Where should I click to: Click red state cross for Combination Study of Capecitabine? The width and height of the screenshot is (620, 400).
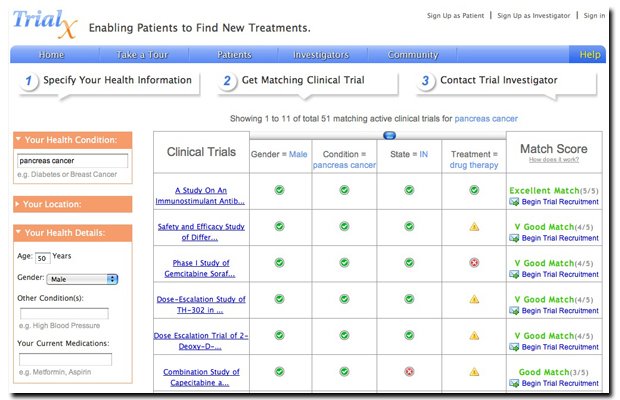(409, 372)
